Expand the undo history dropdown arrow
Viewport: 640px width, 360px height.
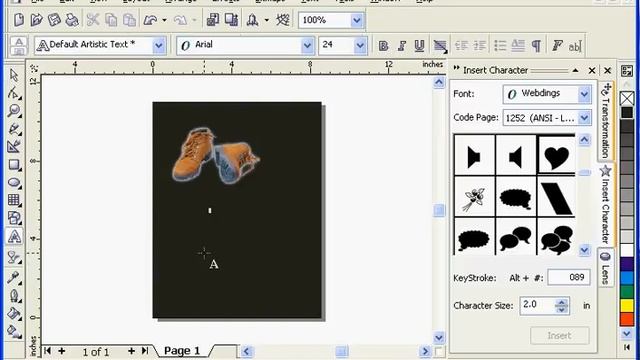pos(164,20)
